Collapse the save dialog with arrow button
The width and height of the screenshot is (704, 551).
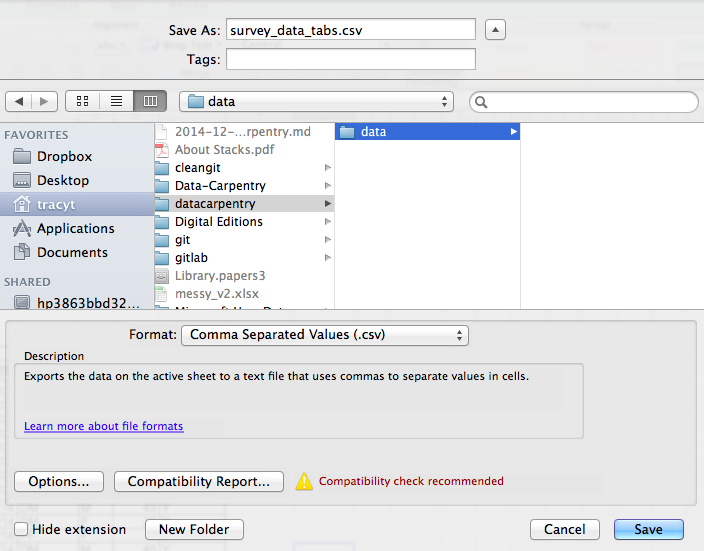click(x=495, y=30)
